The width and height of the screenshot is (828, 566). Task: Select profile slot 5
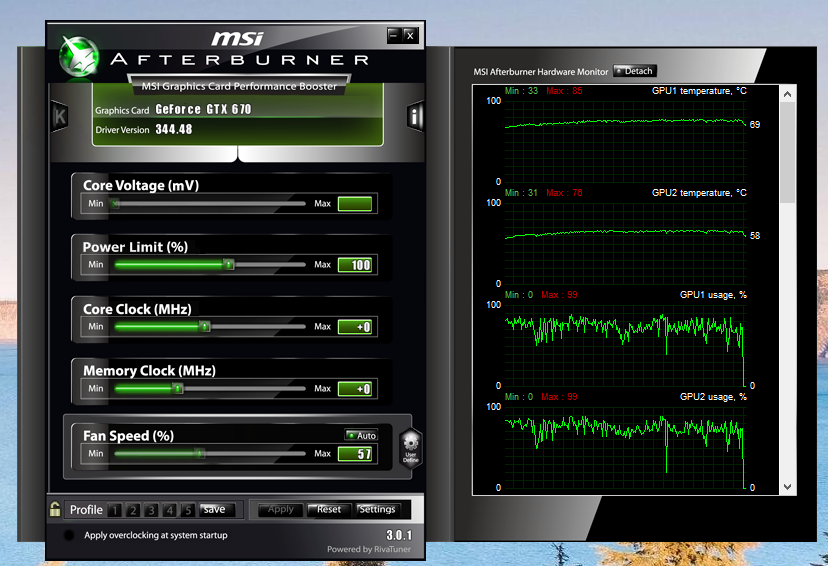pos(188,510)
